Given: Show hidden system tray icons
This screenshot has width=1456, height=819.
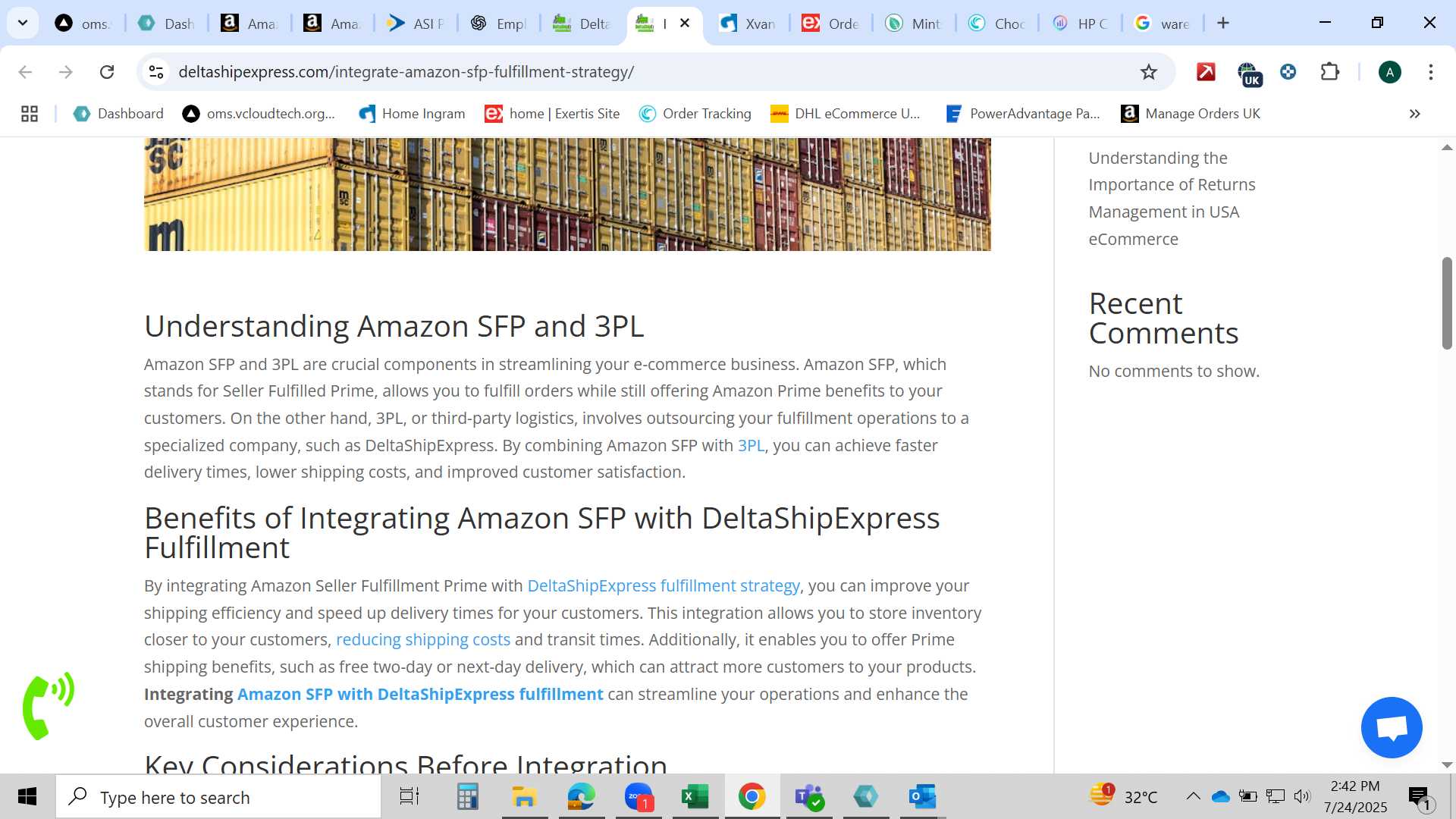Looking at the screenshot, I should click(1193, 796).
